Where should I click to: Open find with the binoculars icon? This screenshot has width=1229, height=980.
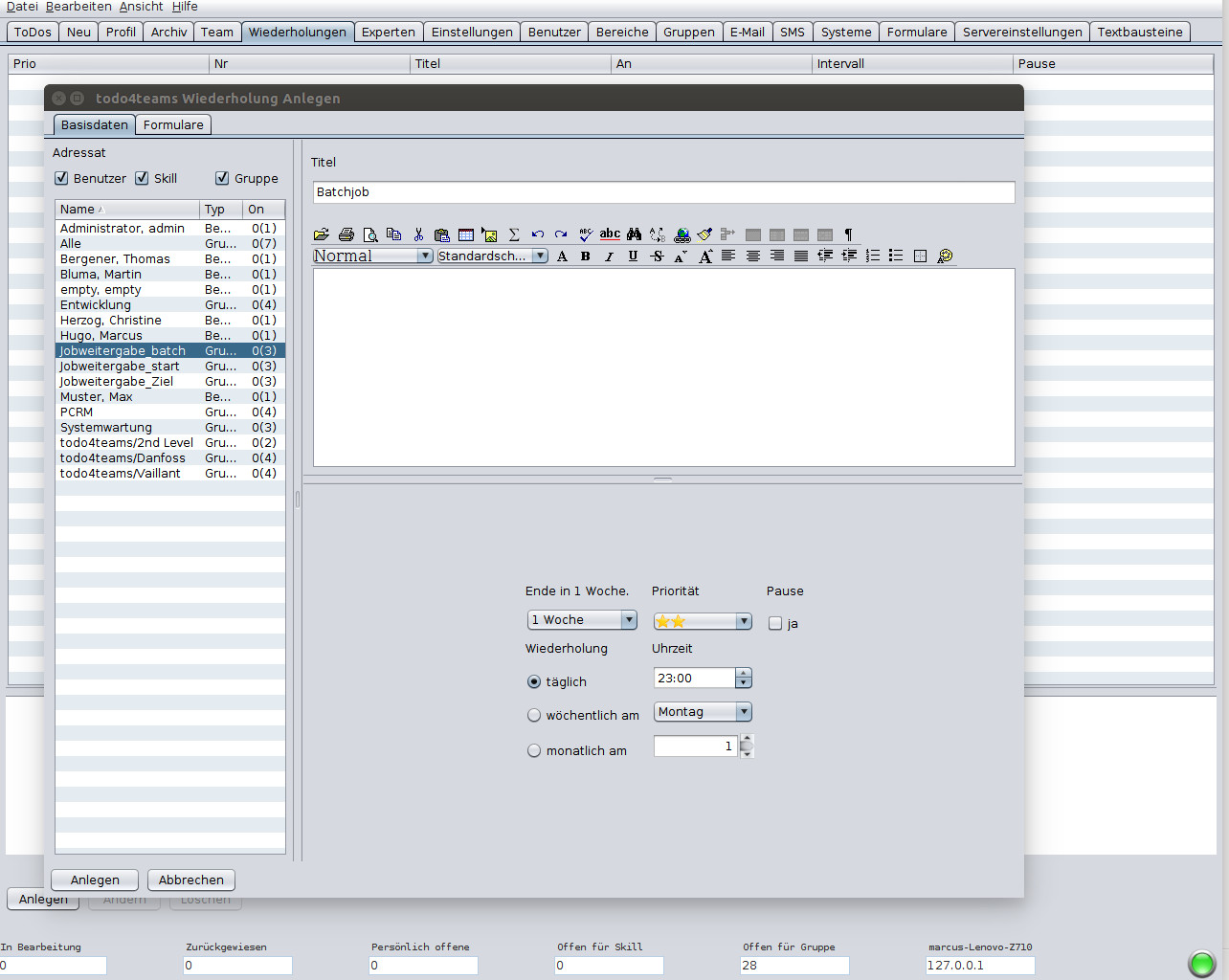click(634, 234)
